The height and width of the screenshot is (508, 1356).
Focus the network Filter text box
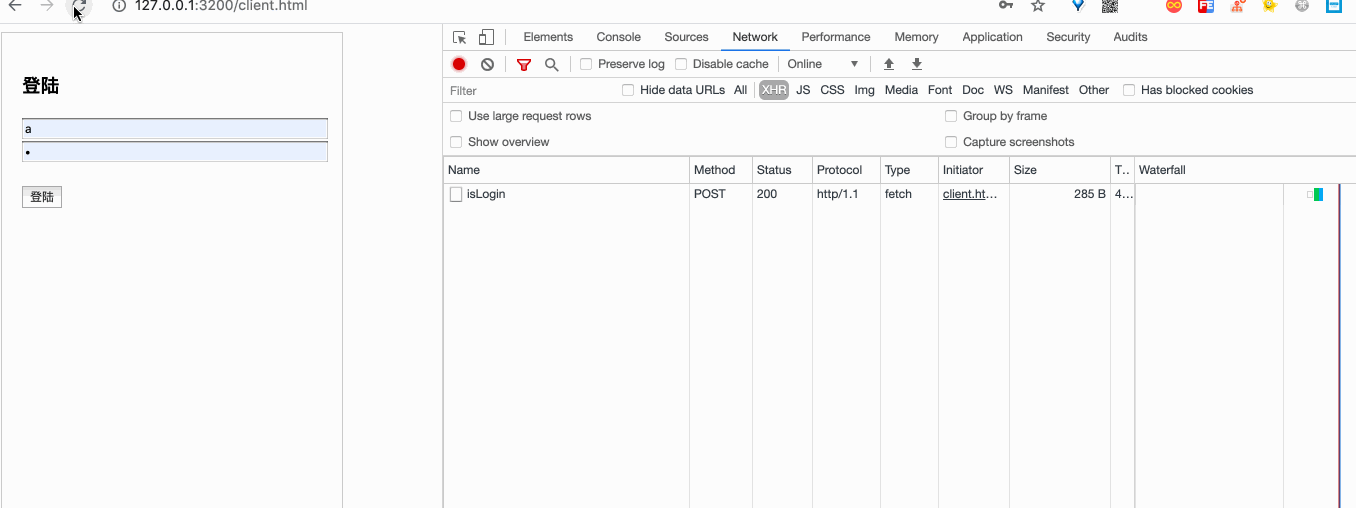coord(530,90)
